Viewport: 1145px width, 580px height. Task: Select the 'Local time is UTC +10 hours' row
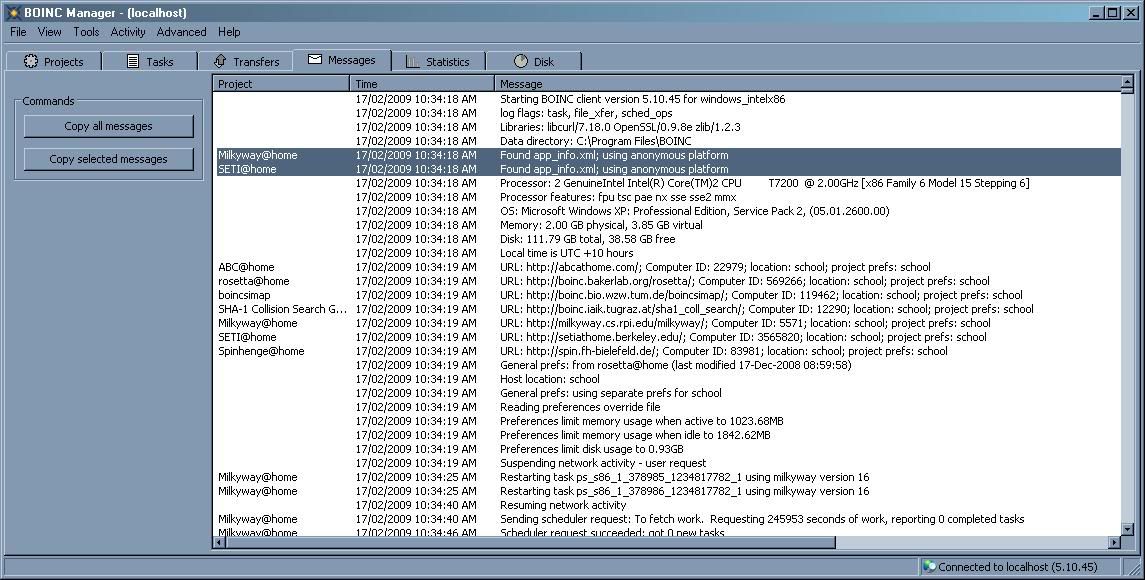pos(667,253)
